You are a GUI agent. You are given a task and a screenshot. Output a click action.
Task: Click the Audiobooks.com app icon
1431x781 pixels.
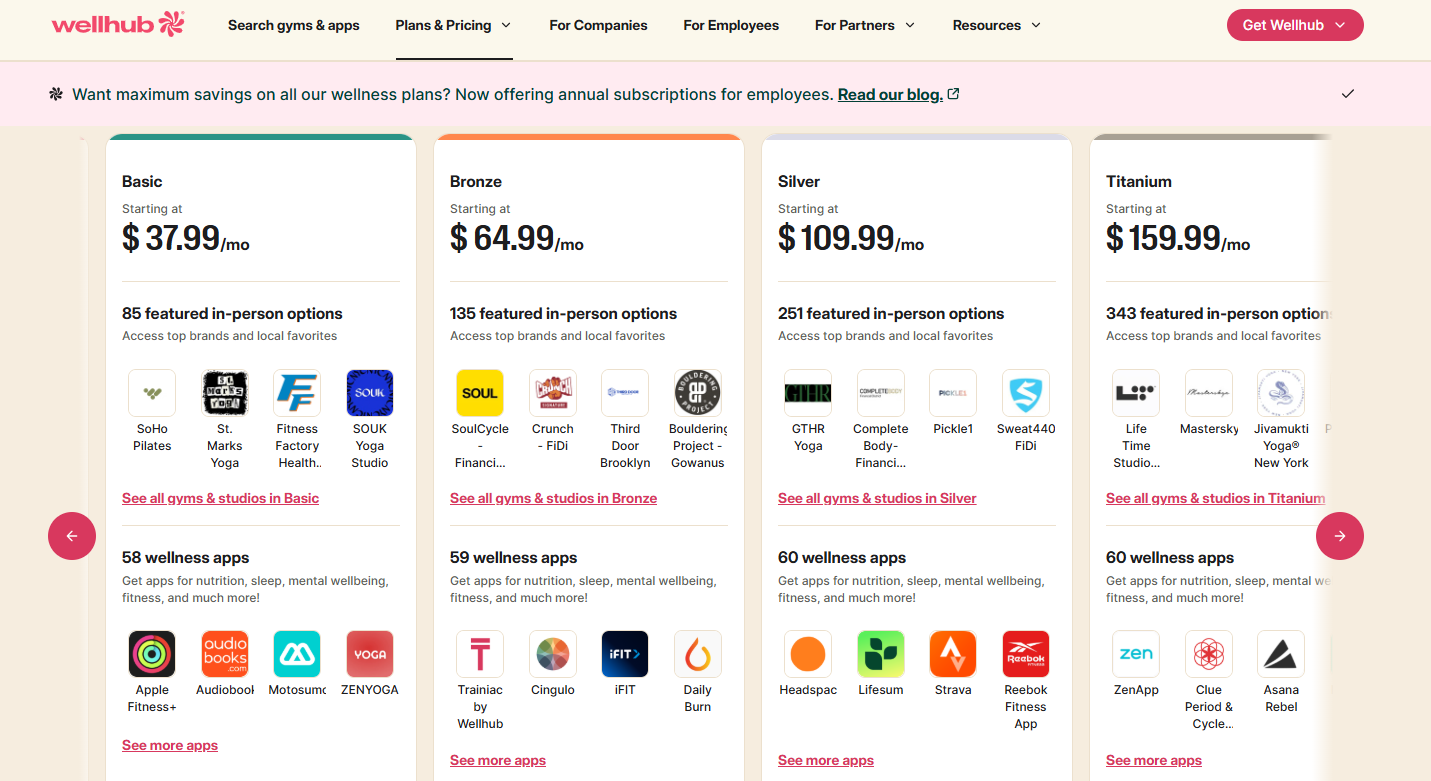(x=225, y=654)
